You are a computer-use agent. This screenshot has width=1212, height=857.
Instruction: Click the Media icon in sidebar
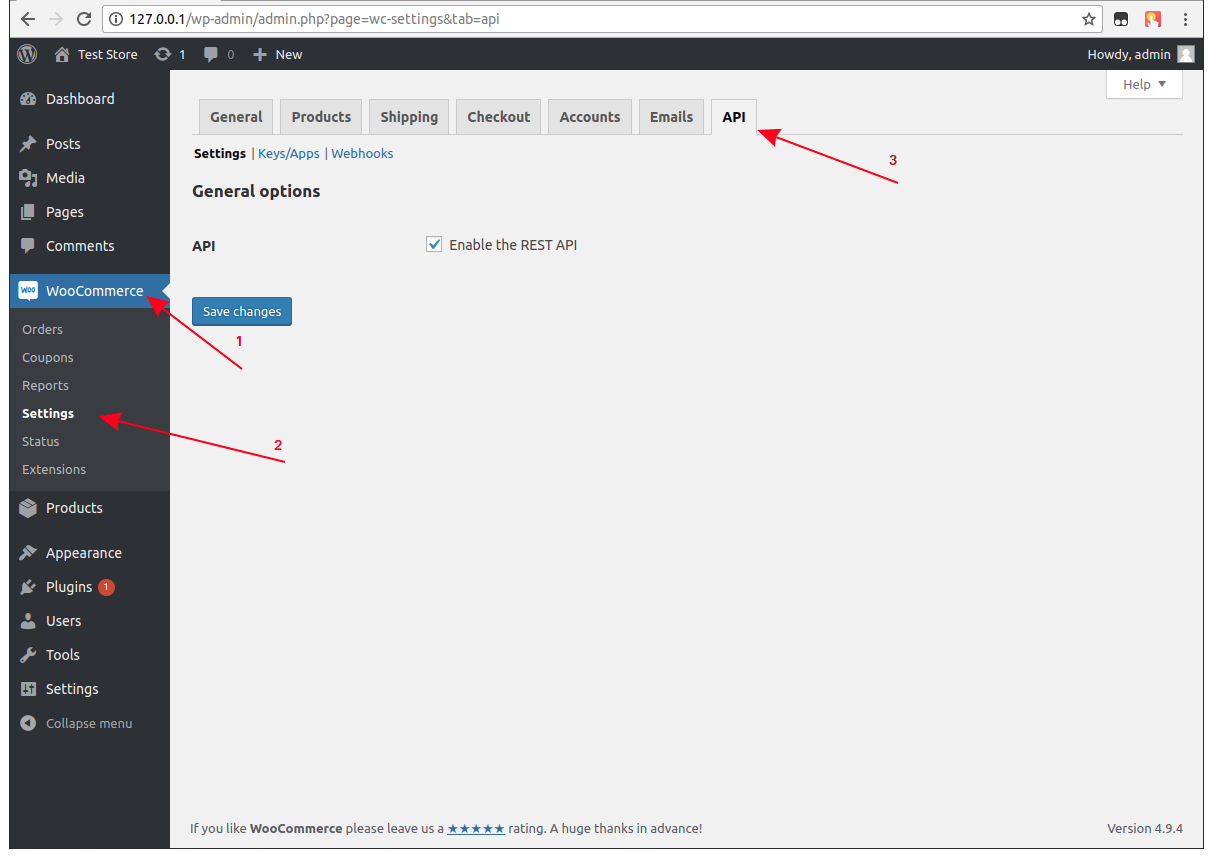[x=28, y=178]
